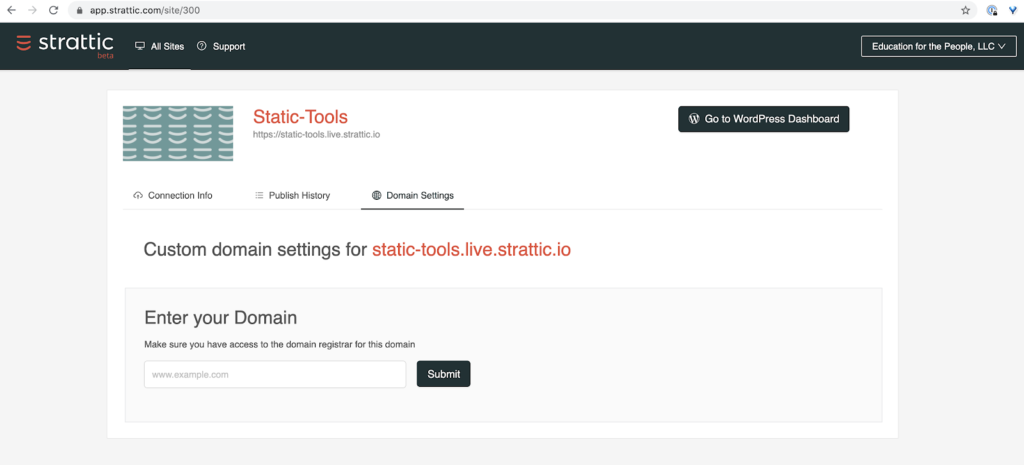Screen dimensions: 1024x465
Task: Reload the current page
Action: [x=54, y=10]
